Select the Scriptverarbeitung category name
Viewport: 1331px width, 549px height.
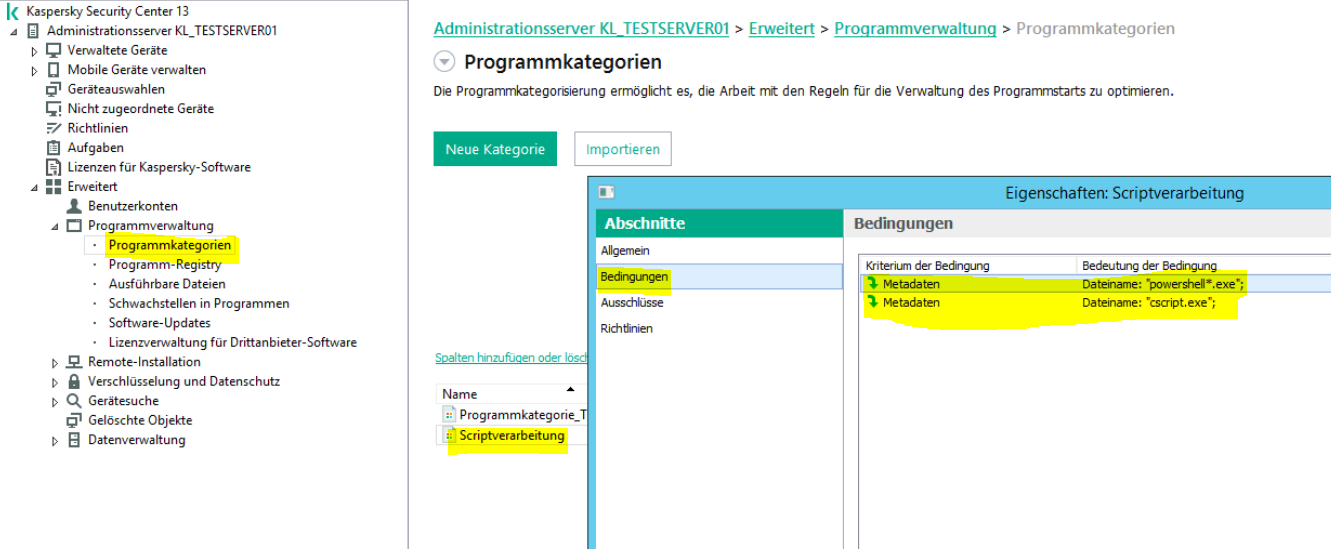pyautogui.click(x=512, y=436)
